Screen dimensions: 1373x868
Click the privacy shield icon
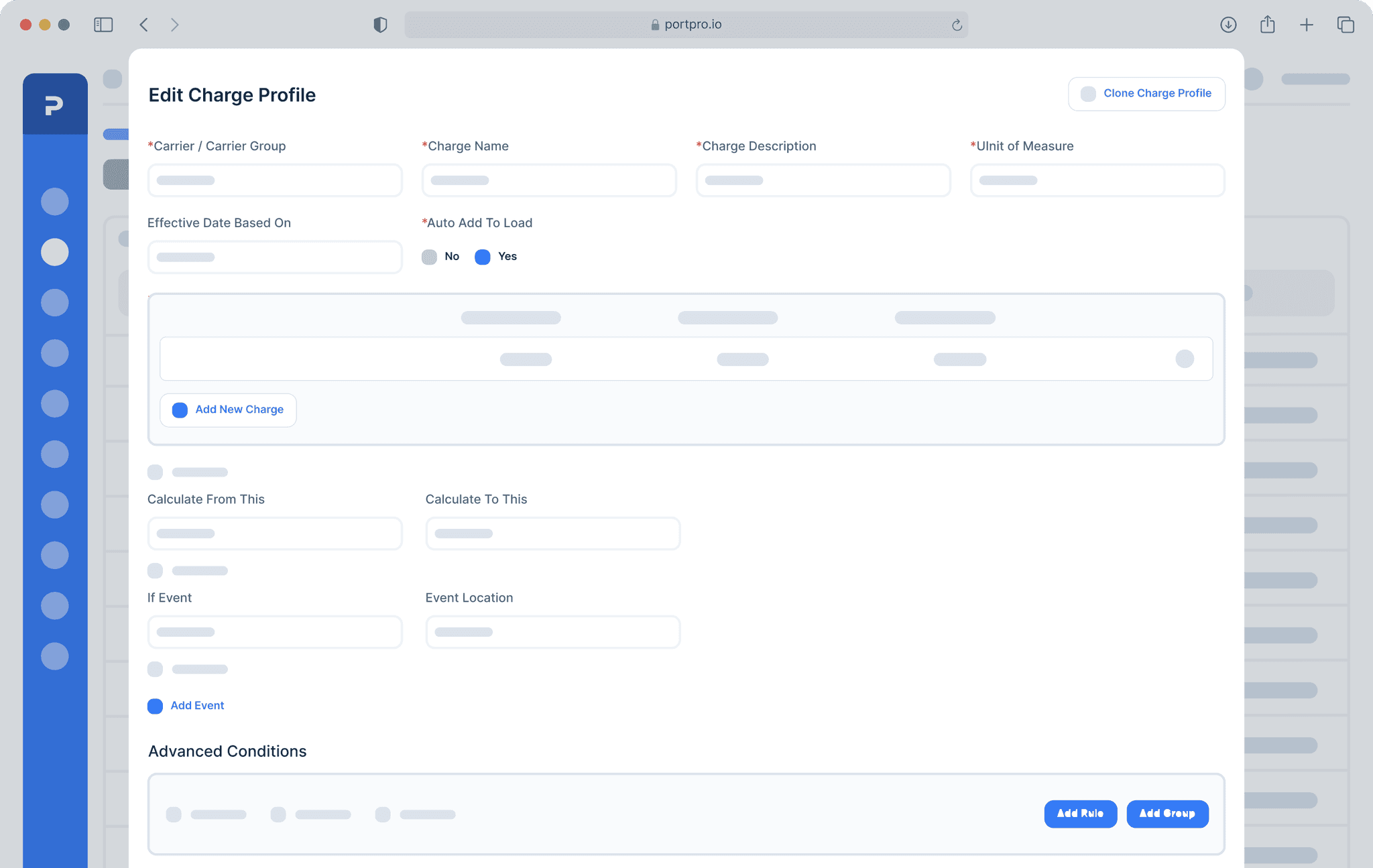point(380,25)
